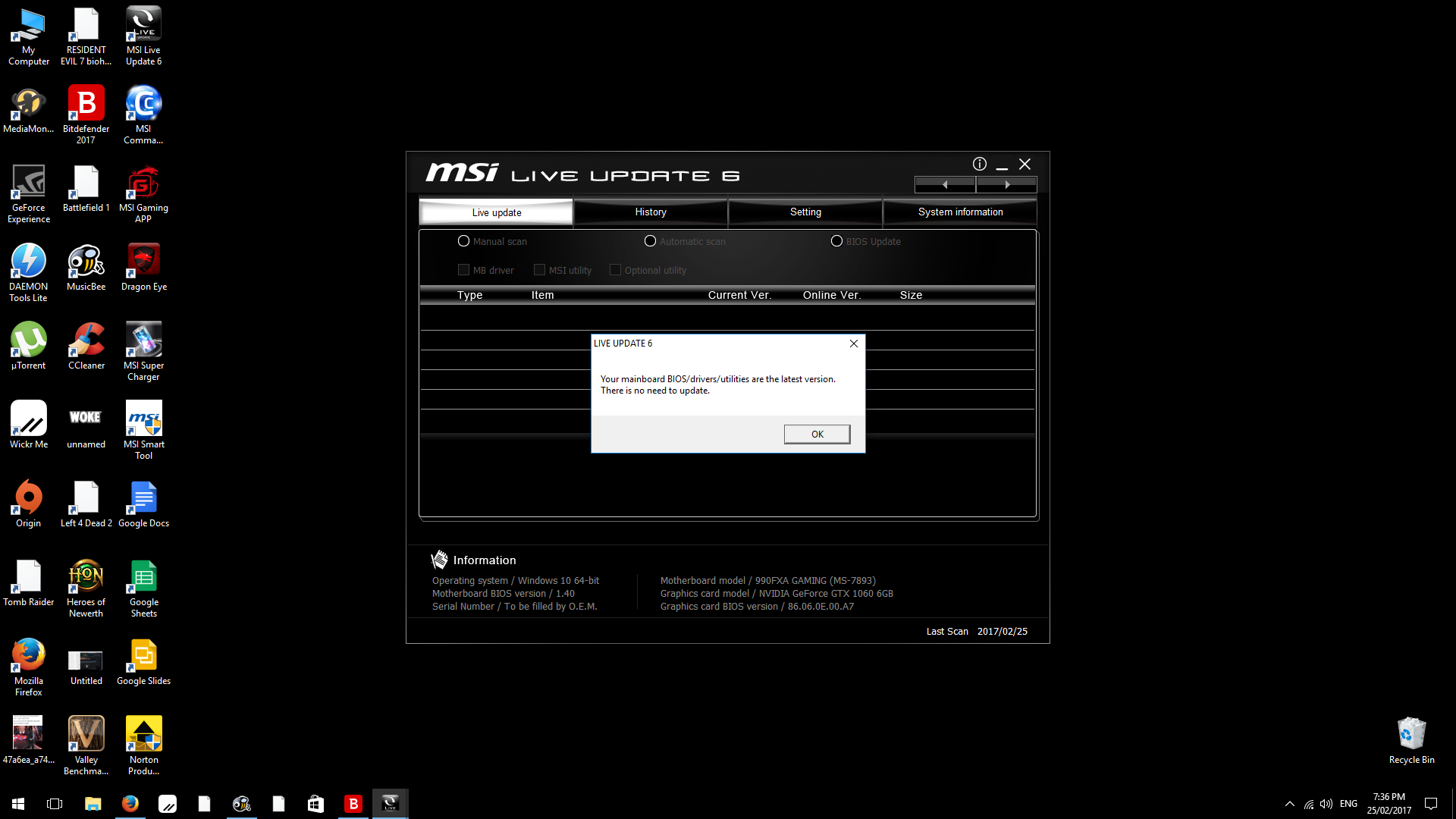Select the Valley Benchmark desktop icon

tap(86, 746)
